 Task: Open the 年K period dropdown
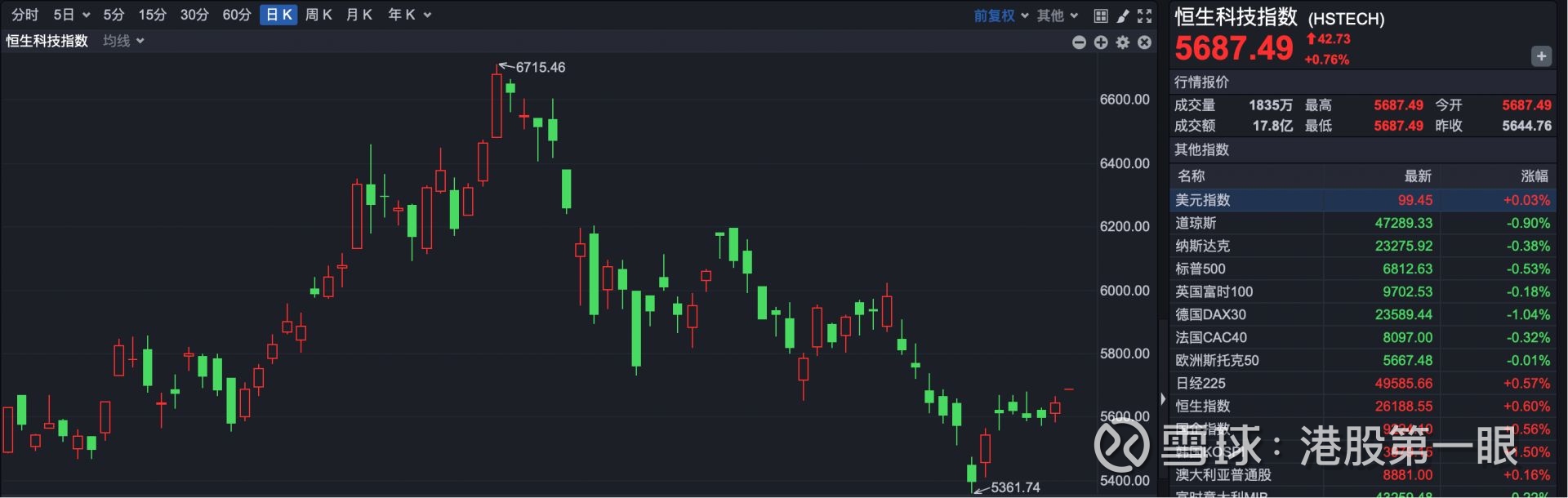pyautogui.click(x=409, y=15)
